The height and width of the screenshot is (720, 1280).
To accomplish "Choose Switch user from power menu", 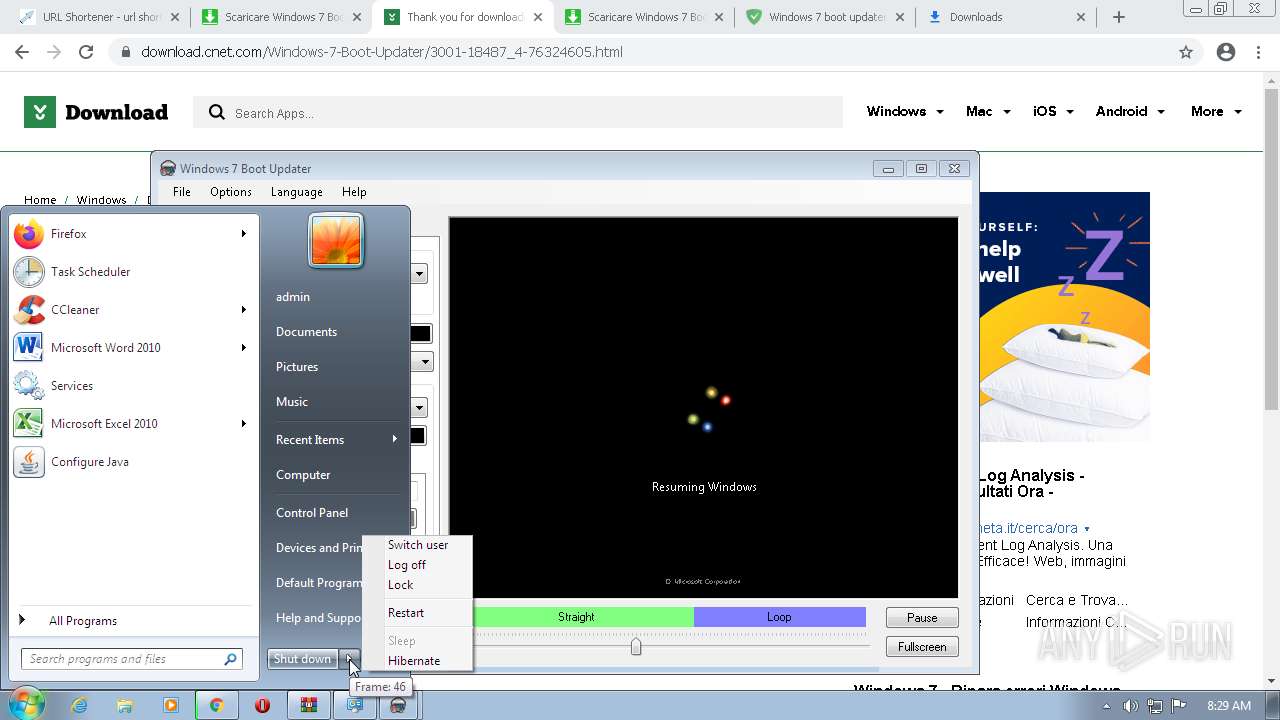I will click(418, 545).
